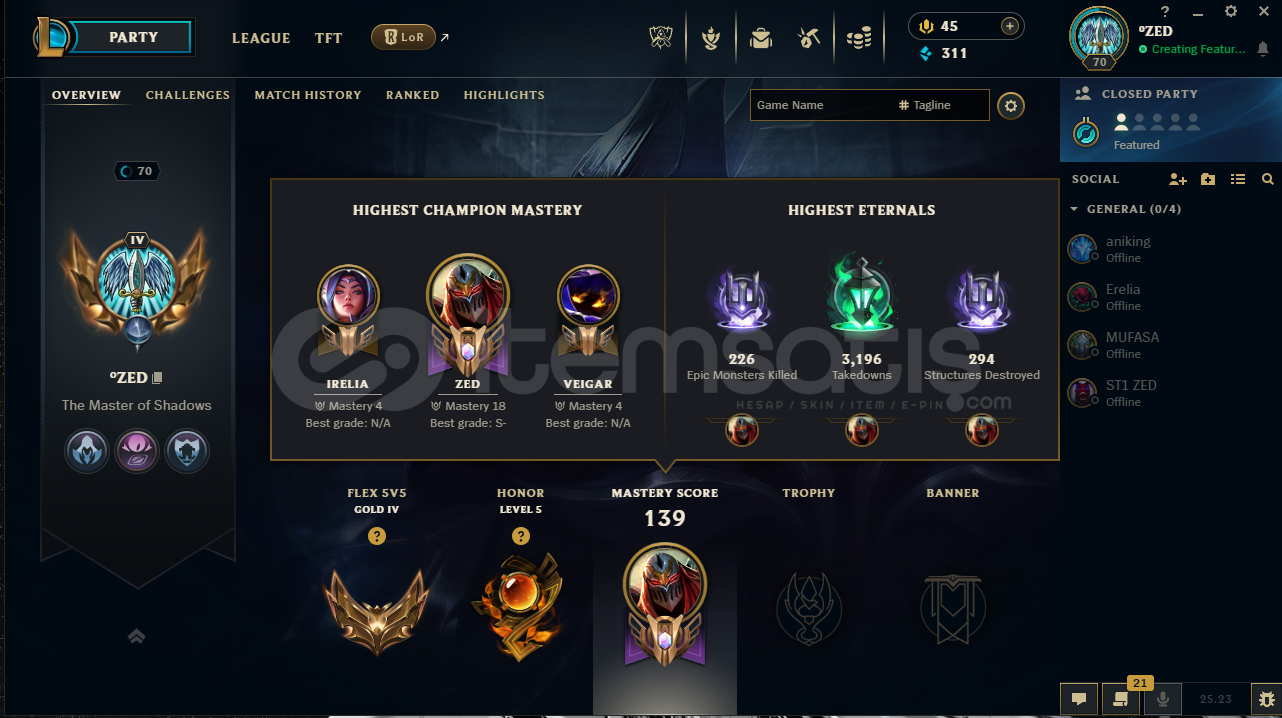Open the profile search settings gear

pyautogui.click(x=1011, y=105)
